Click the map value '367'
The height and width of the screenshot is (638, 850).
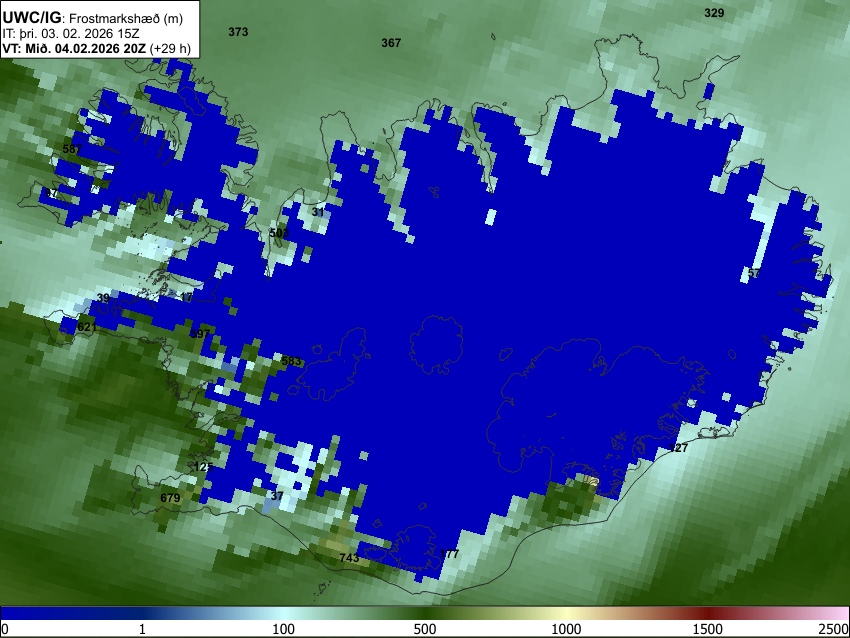[x=391, y=43]
